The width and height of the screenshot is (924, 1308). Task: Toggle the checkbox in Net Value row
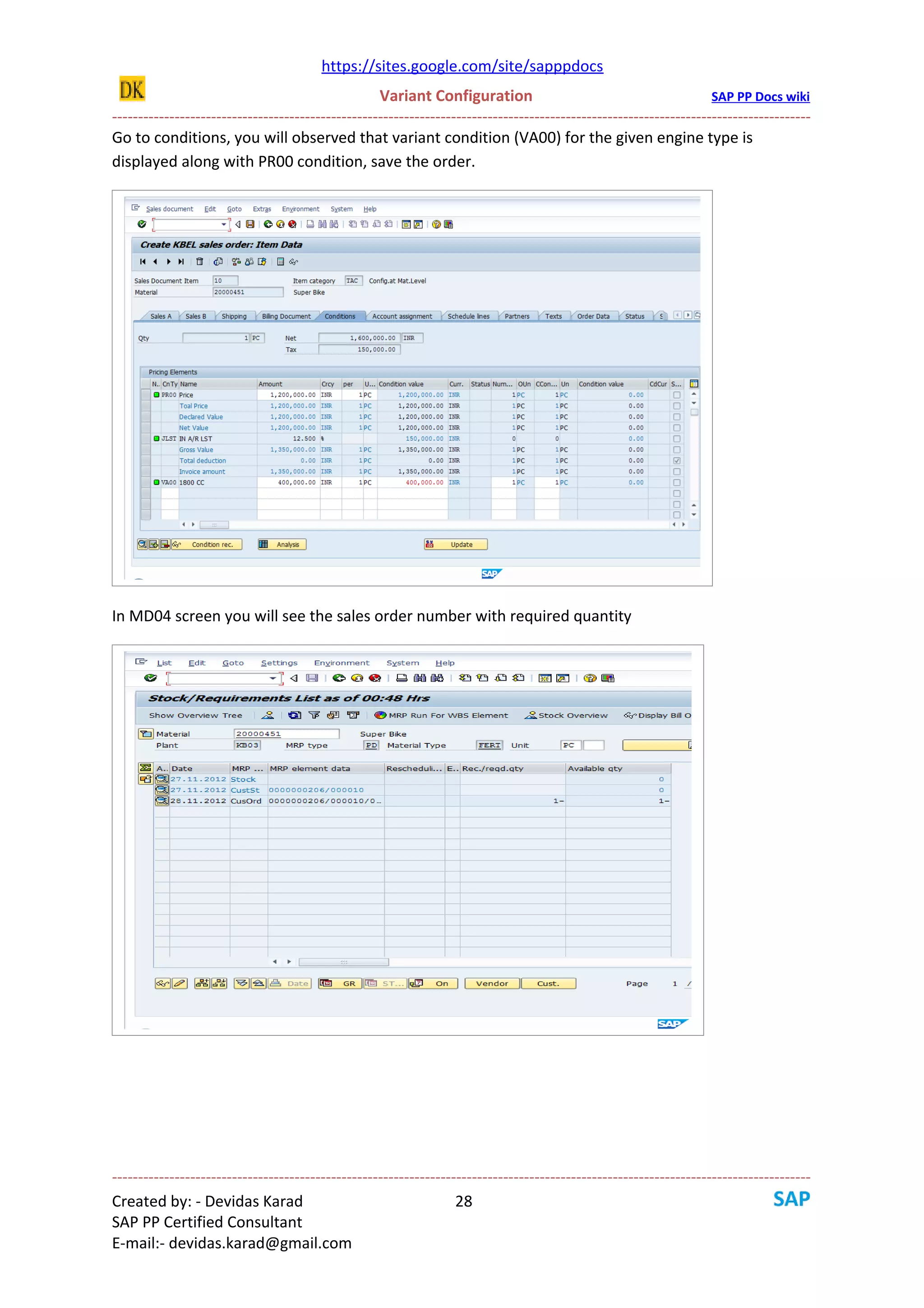(677, 428)
